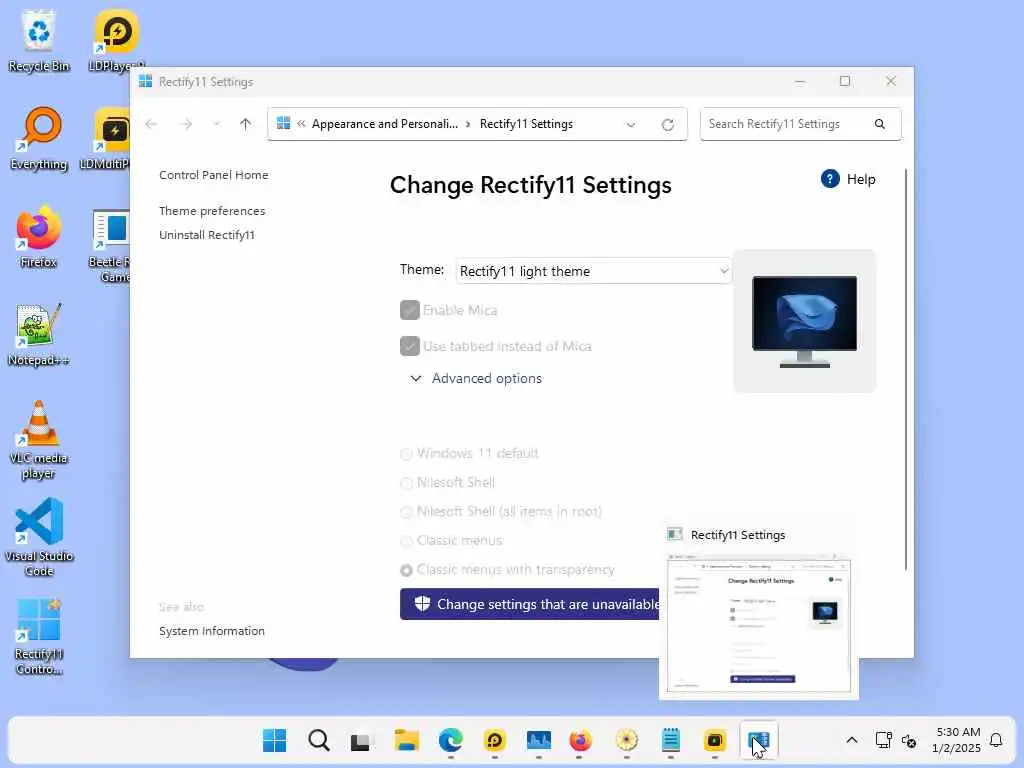Select the Visual Studio Code desktop shortcut
The width and height of the screenshot is (1024, 768).
click(39, 537)
